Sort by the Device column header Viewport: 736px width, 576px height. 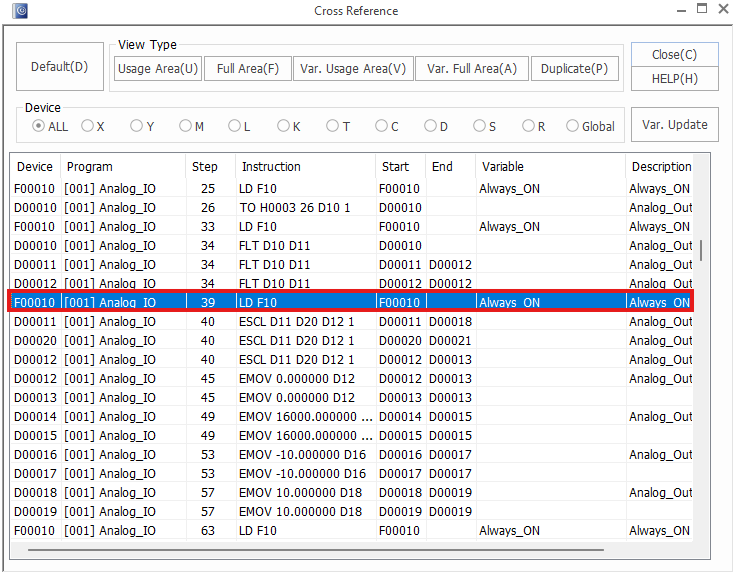point(35,167)
